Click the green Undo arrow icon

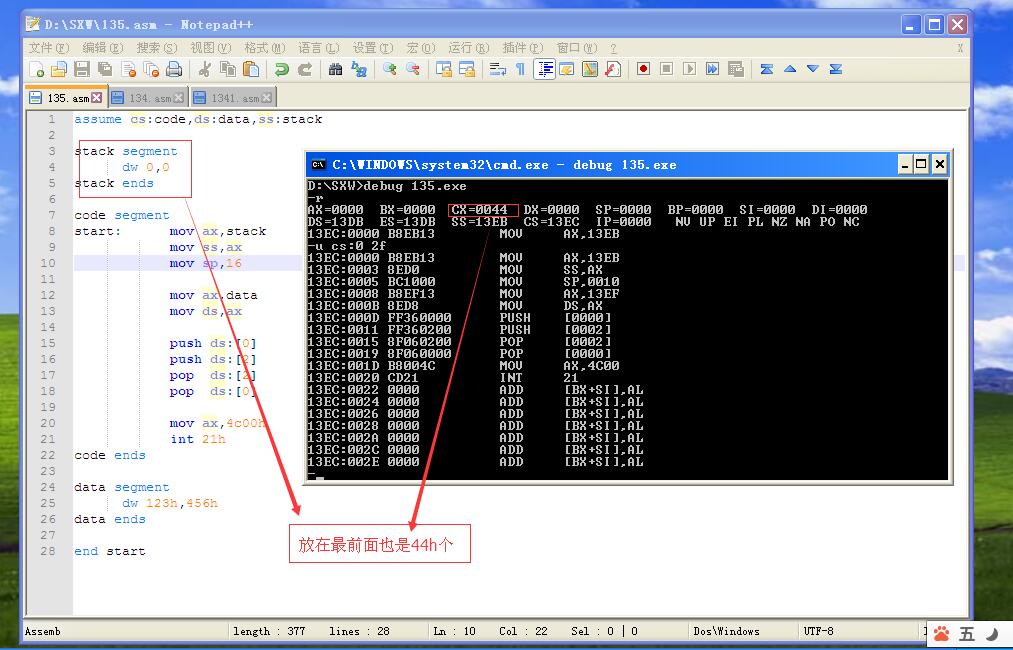point(281,69)
